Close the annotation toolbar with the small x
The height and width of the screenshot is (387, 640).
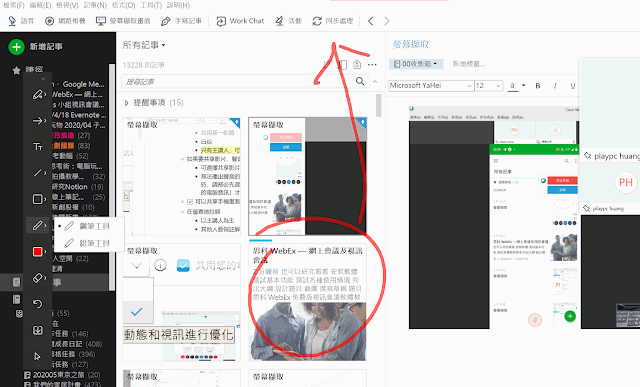point(43,78)
